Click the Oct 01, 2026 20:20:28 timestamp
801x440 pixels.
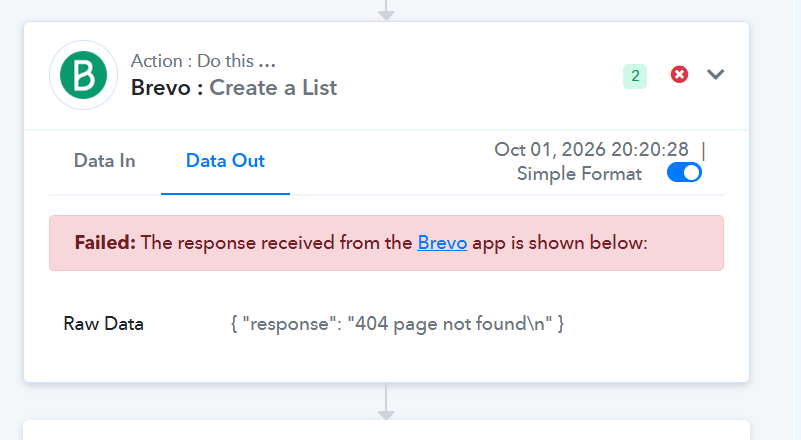coord(591,150)
